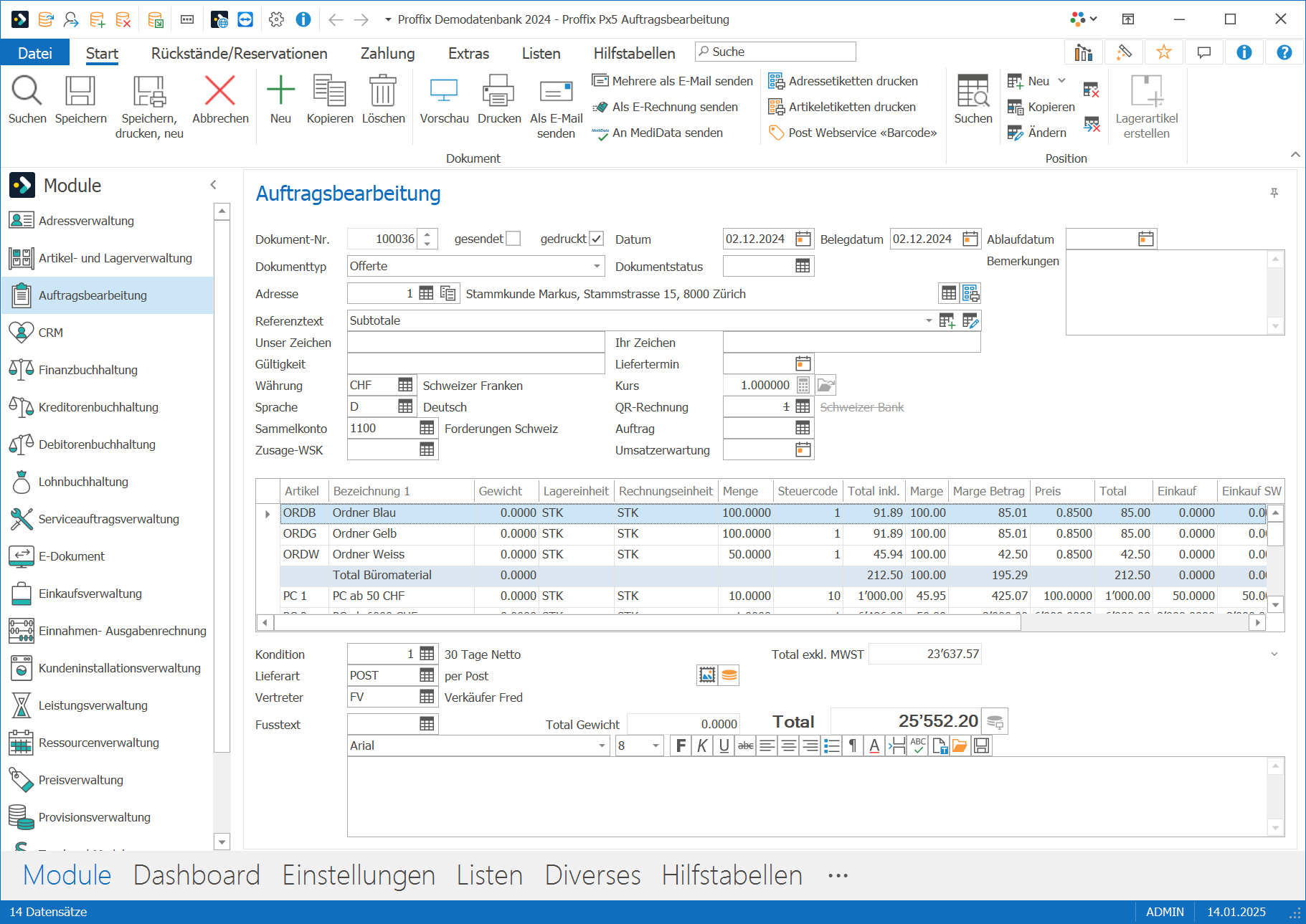Click the Löschen trash can icon
Image resolution: width=1306 pixels, height=924 pixels.
(x=383, y=91)
